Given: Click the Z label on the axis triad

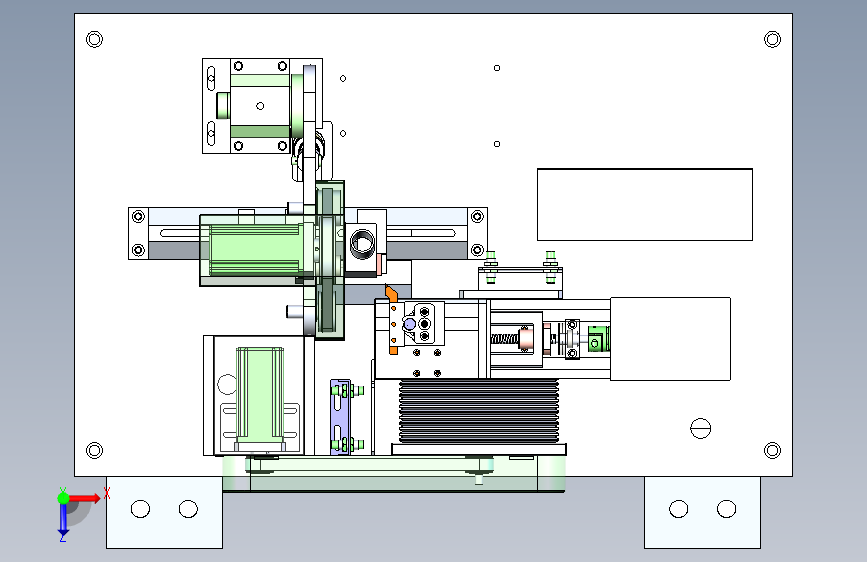Looking at the screenshot, I should coord(63,537).
